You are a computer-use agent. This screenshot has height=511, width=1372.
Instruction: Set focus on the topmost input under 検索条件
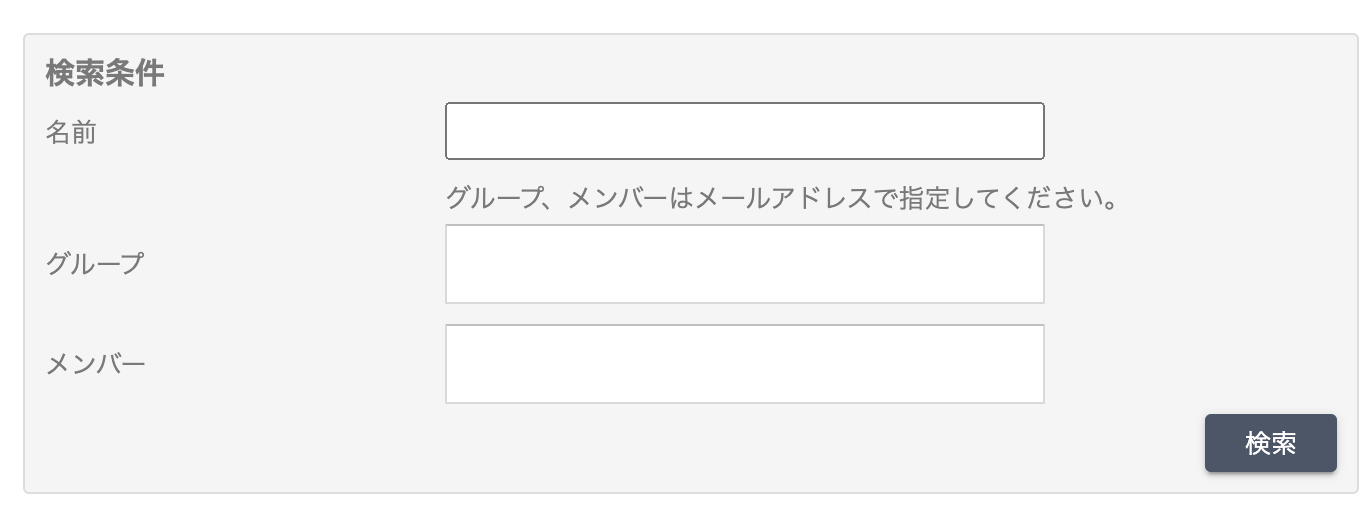click(x=745, y=131)
